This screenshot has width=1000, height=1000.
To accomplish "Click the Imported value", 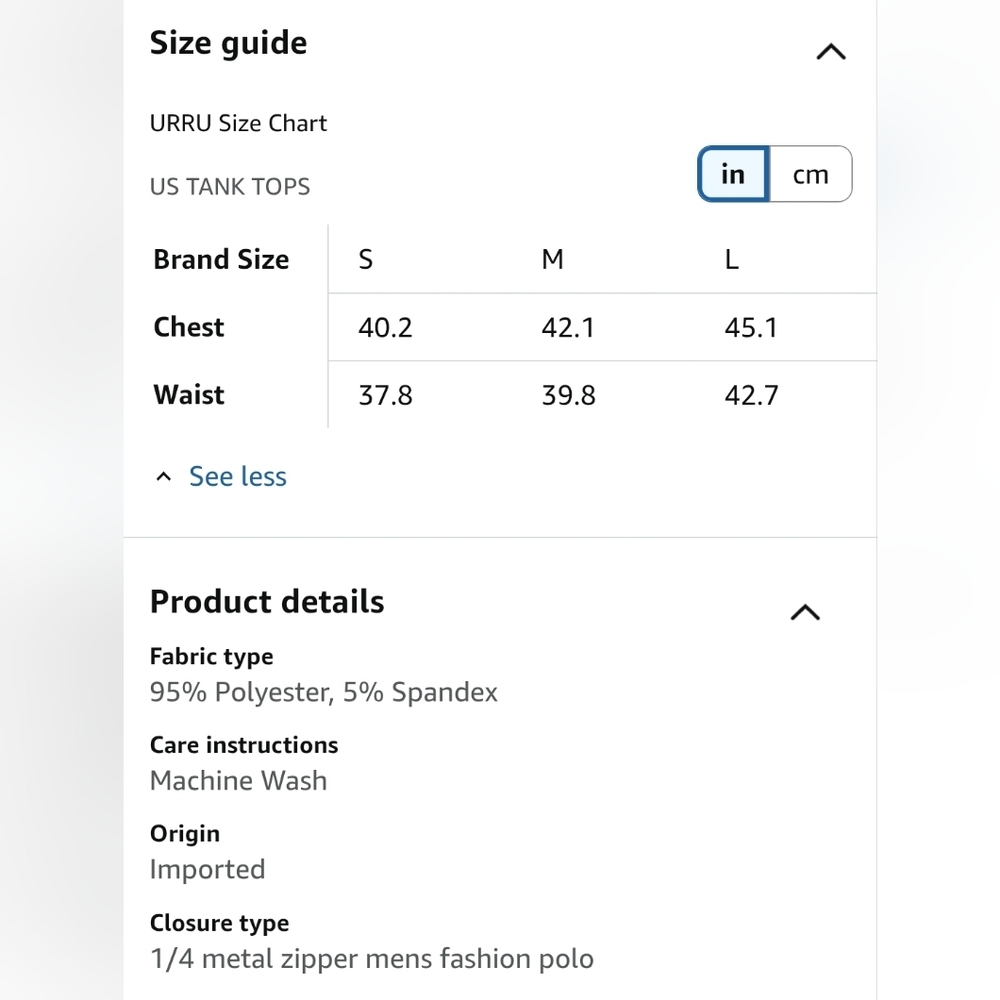I will tap(207, 870).
